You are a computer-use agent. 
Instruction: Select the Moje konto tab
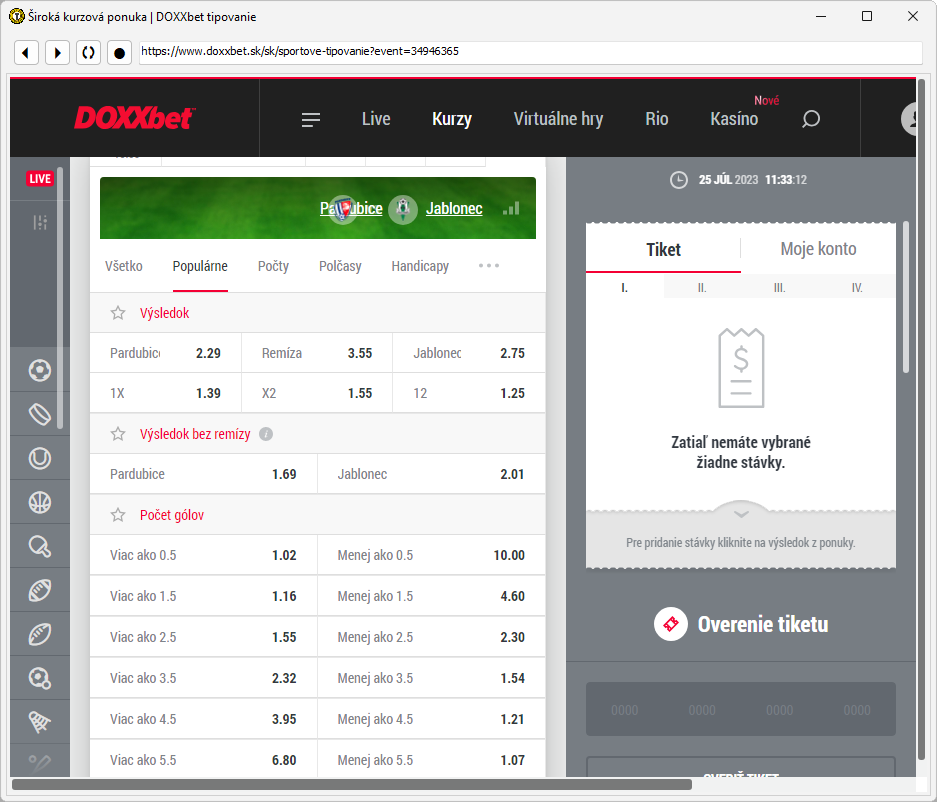pos(818,249)
